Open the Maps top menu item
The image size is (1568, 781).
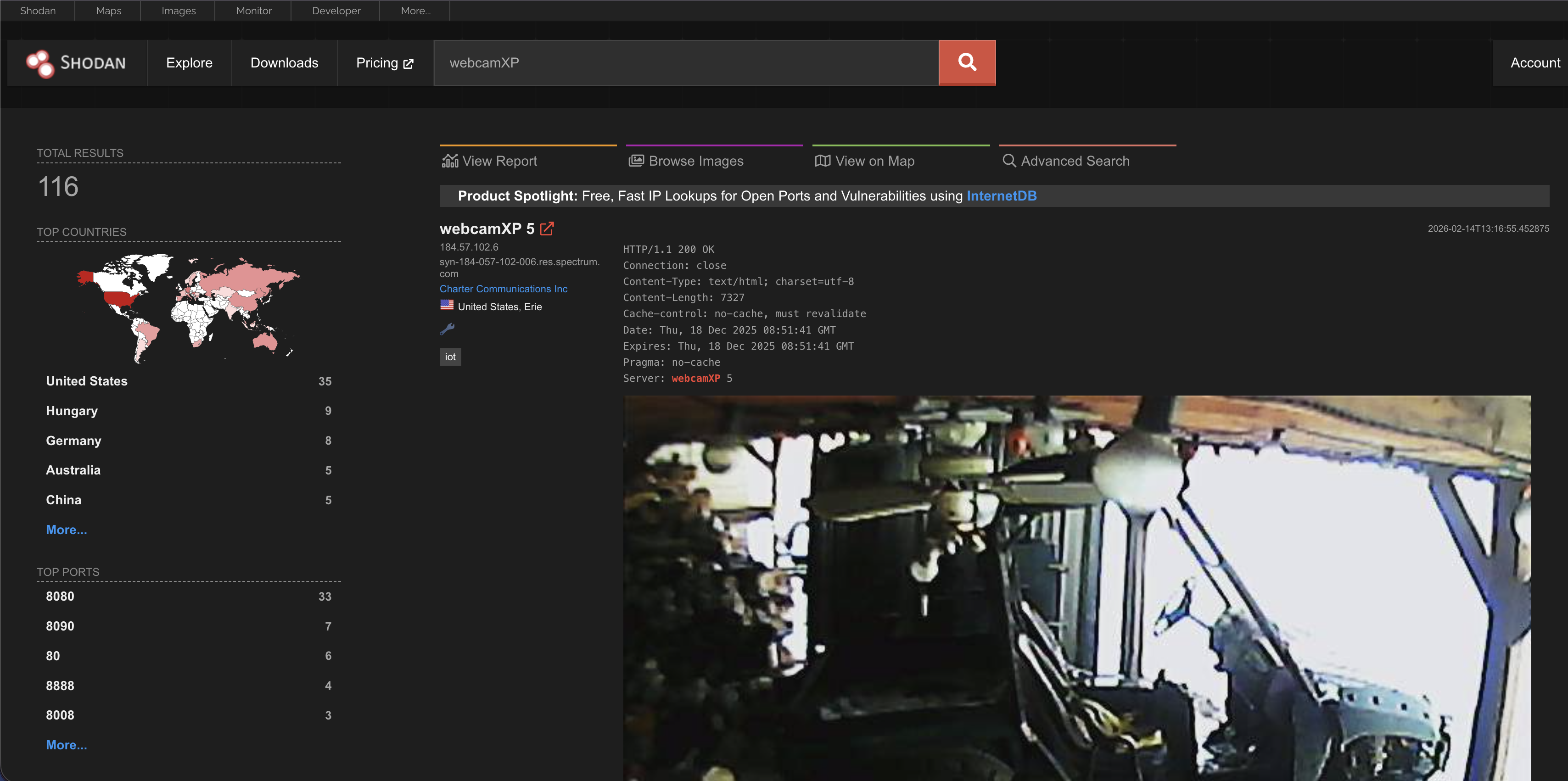pos(108,11)
